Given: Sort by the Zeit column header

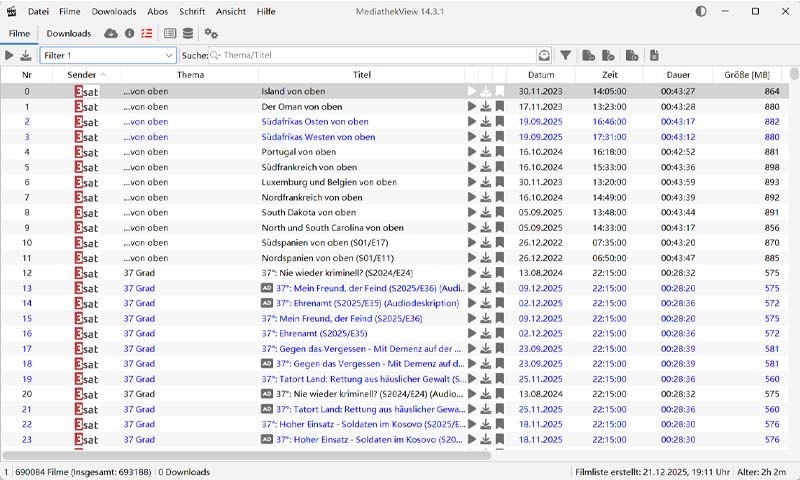Looking at the screenshot, I should [x=610, y=74].
